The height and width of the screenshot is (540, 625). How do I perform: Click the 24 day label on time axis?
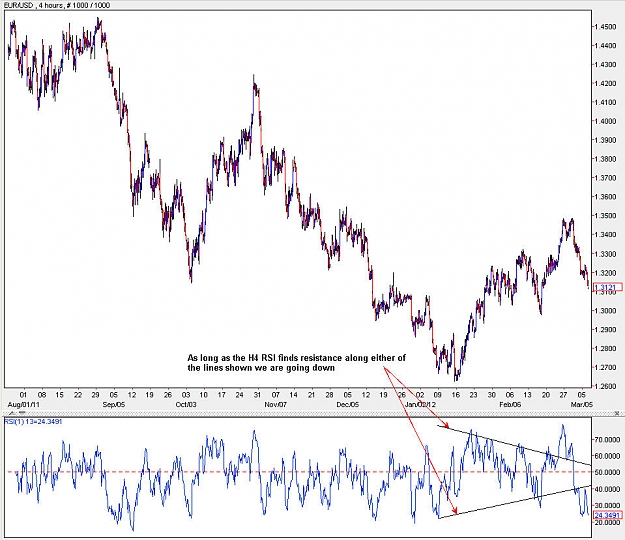239,395
